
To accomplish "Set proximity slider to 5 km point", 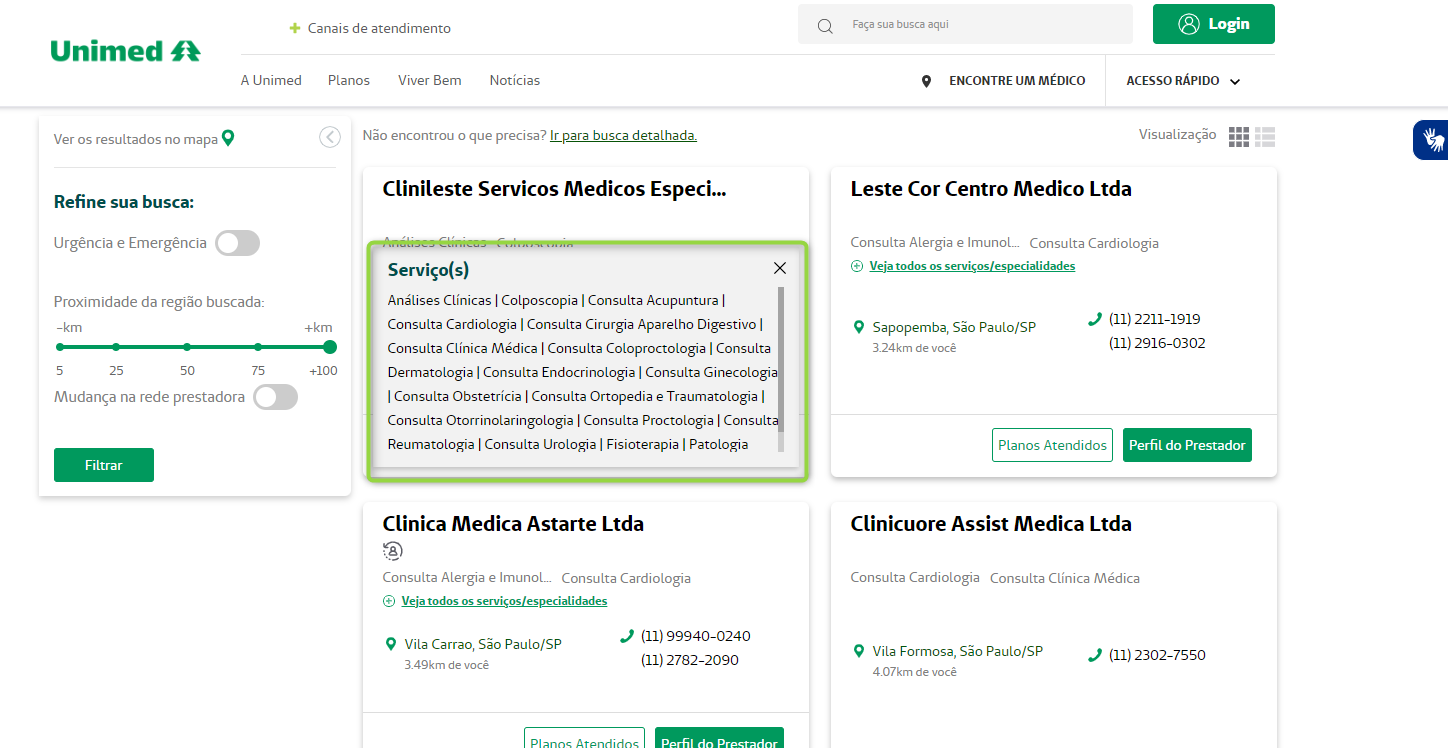I will pyautogui.click(x=60, y=347).
